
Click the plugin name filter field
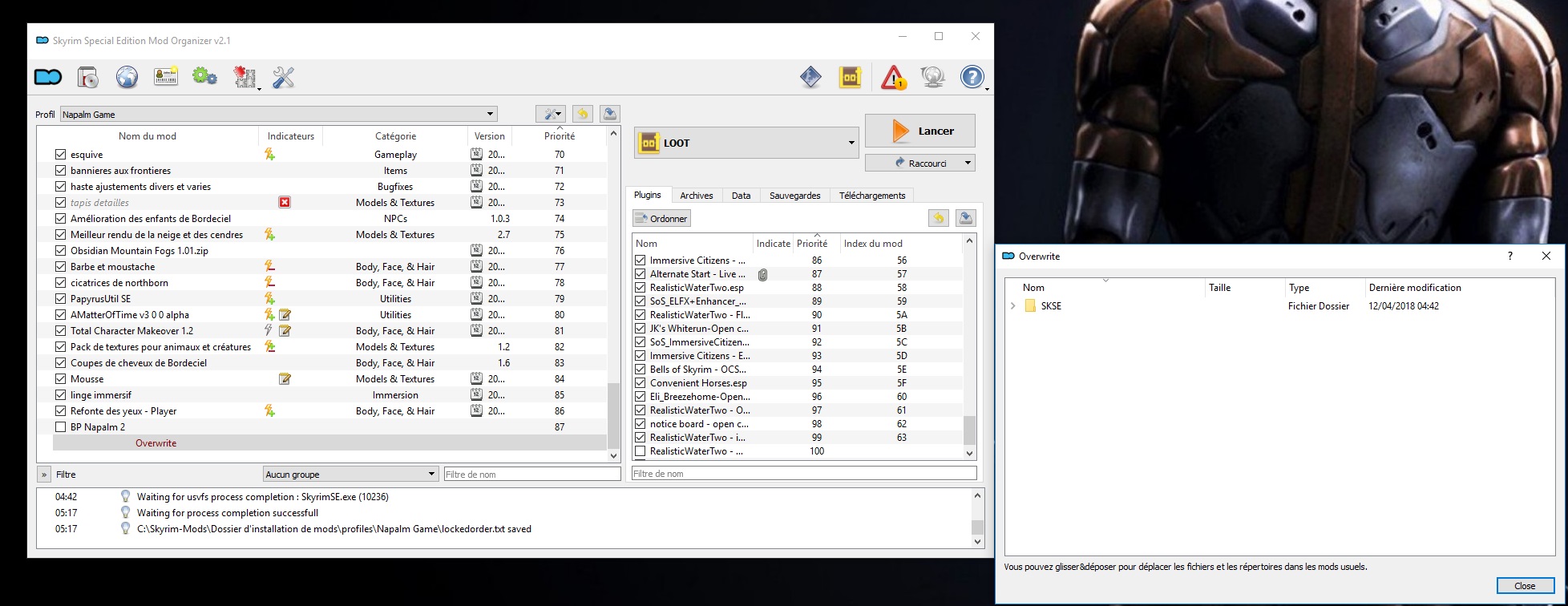click(x=803, y=474)
